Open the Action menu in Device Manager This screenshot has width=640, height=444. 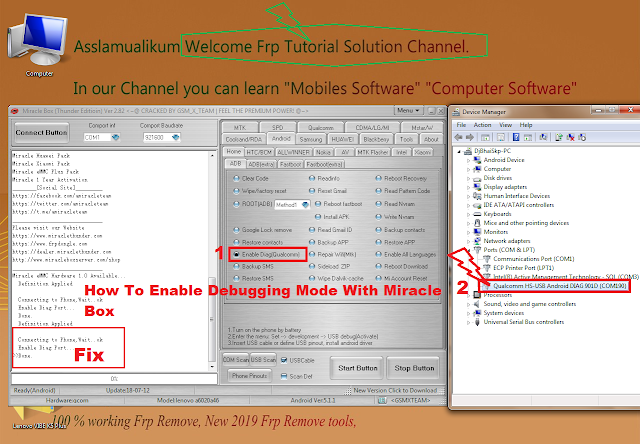[x=482, y=125]
